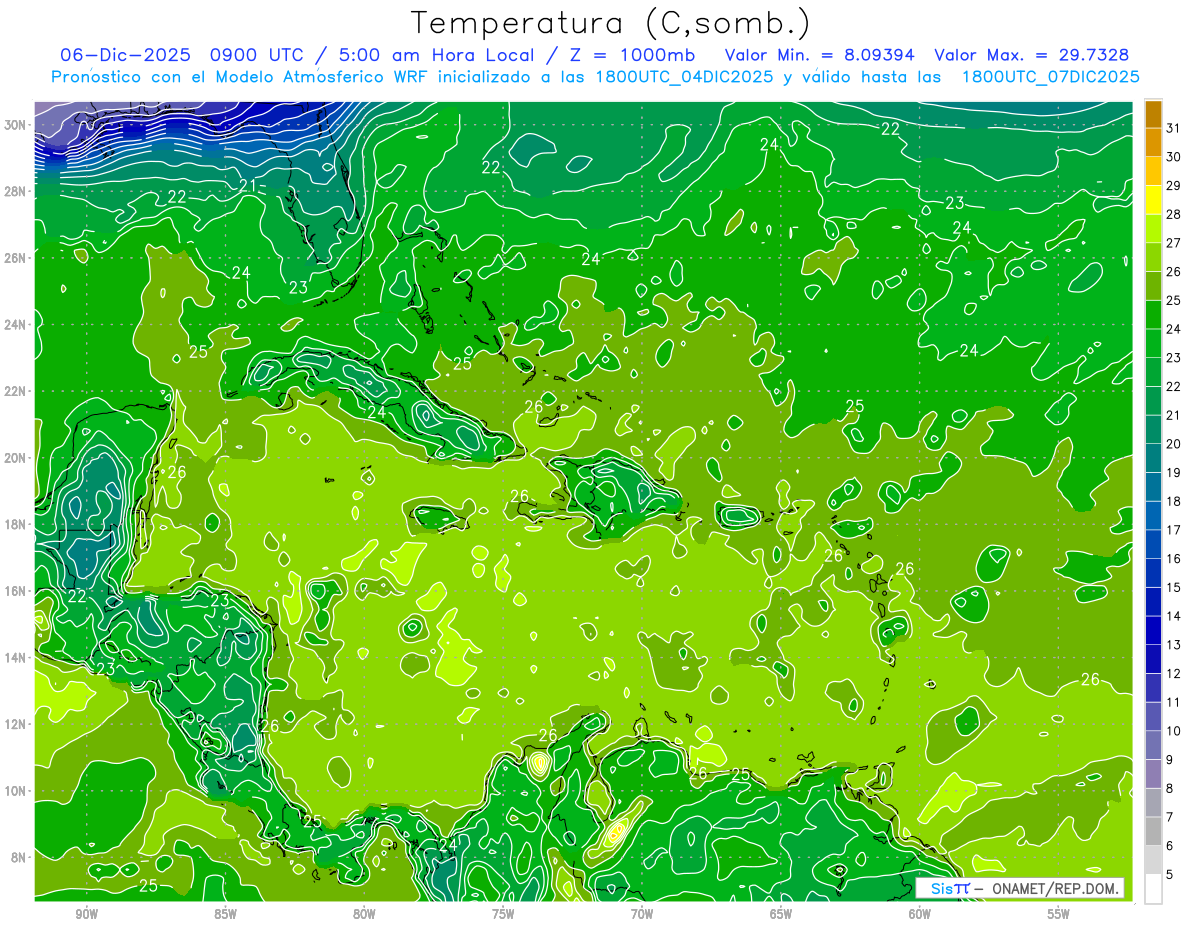Click the '55W' longitude axis label

(x=1058, y=914)
